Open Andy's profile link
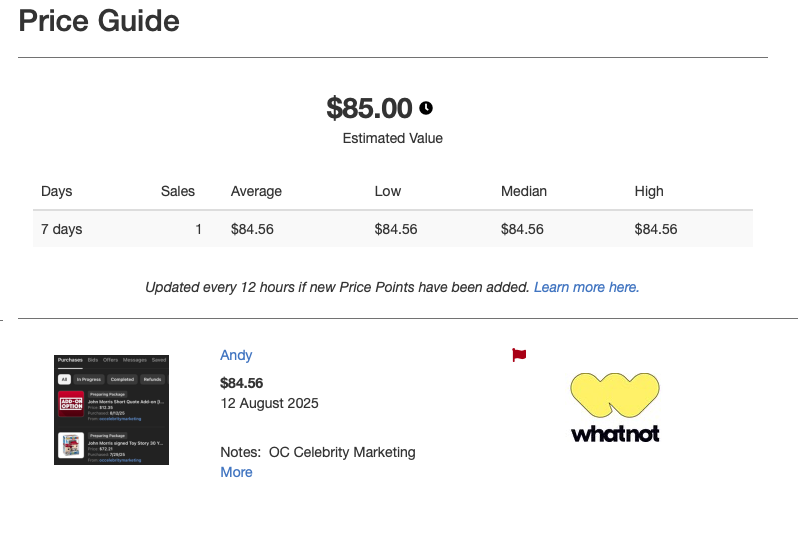808x538 pixels. click(x=236, y=355)
